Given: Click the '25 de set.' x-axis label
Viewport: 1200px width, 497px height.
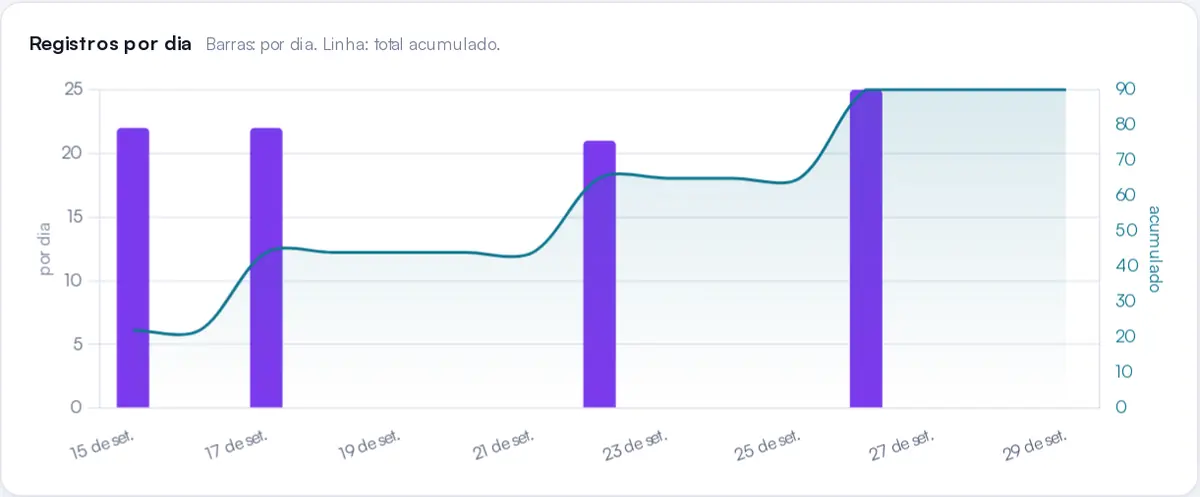Looking at the screenshot, I should coord(769,445).
